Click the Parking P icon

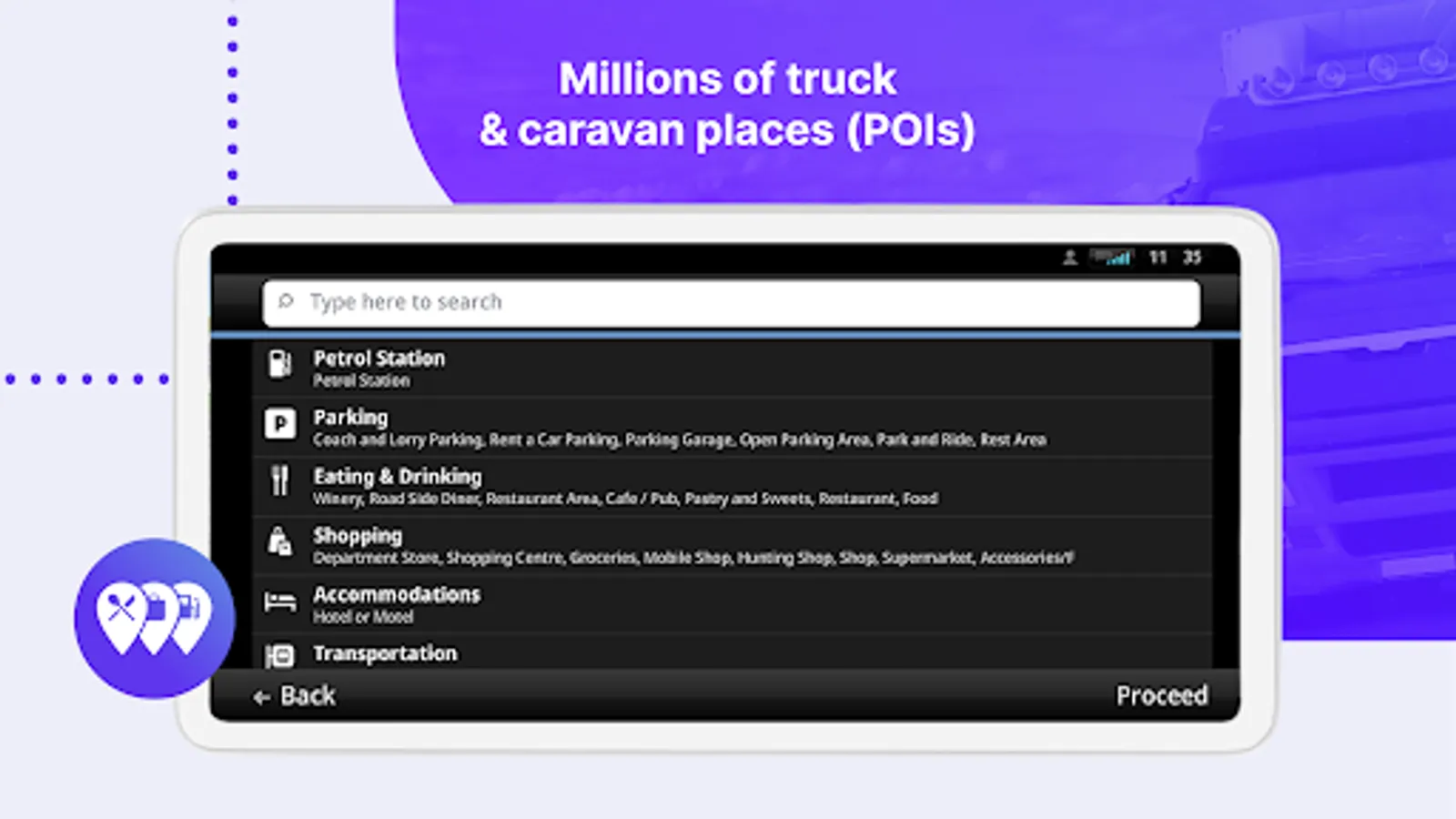pos(280,423)
